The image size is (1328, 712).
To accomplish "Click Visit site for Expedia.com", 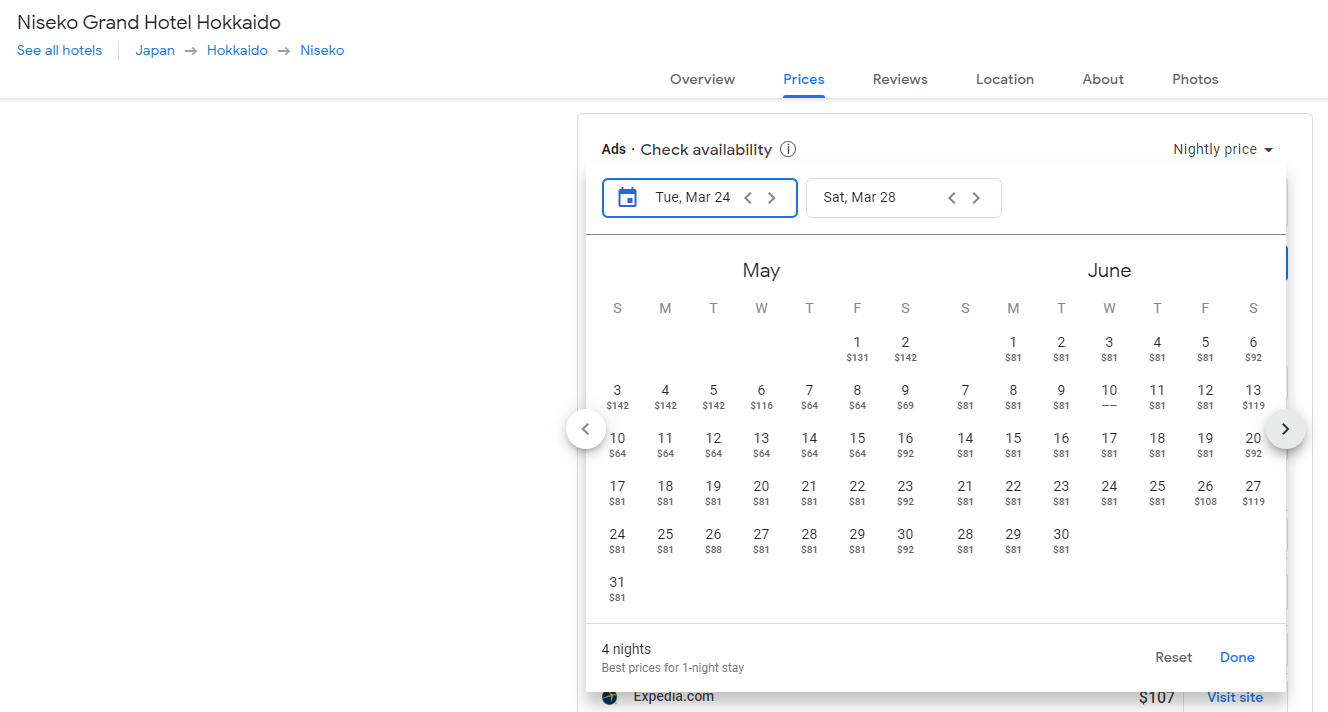I will (x=1235, y=698).
